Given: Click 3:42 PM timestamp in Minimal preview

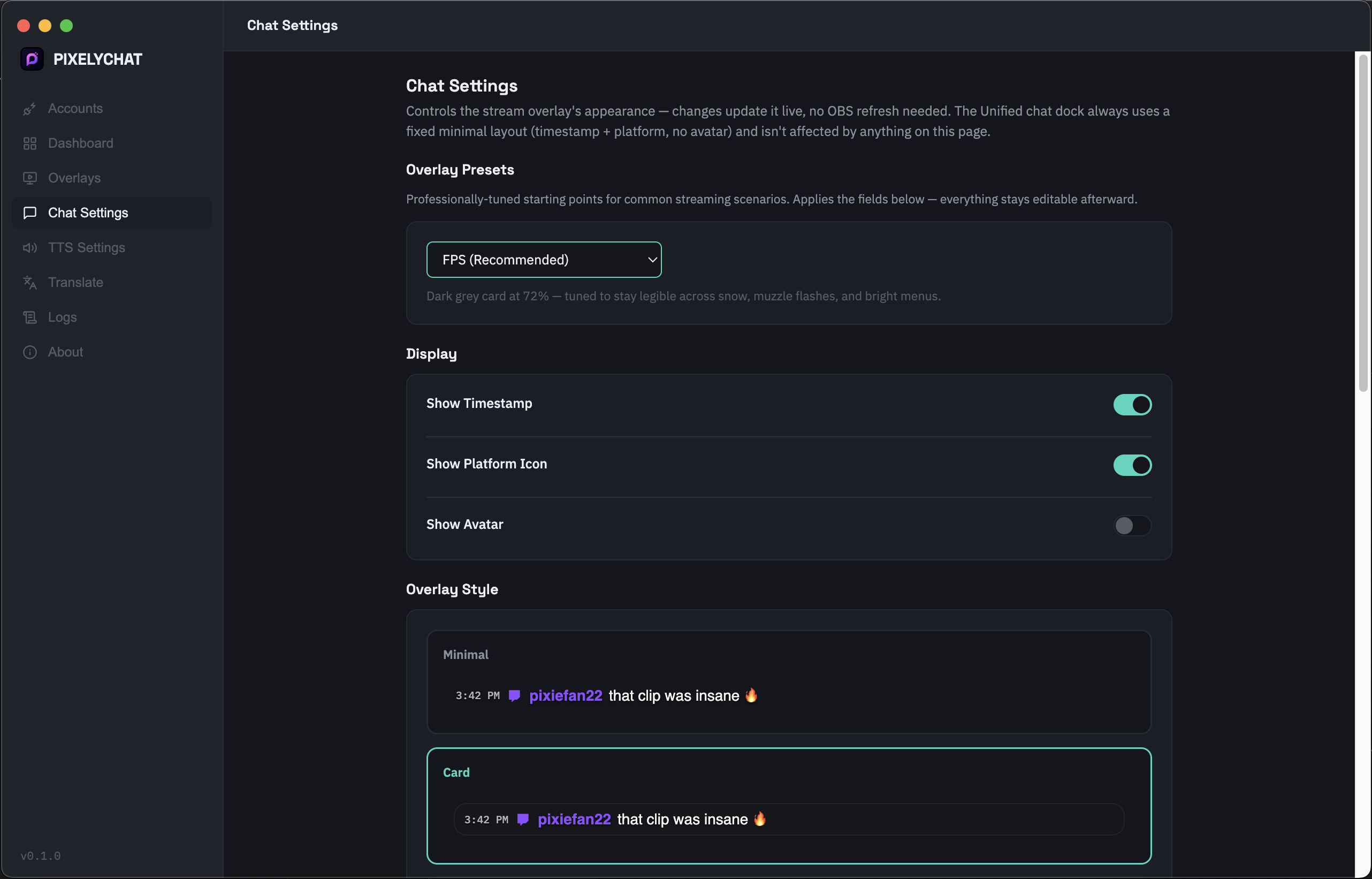Looking at the screenshot, I should point(477,696).
